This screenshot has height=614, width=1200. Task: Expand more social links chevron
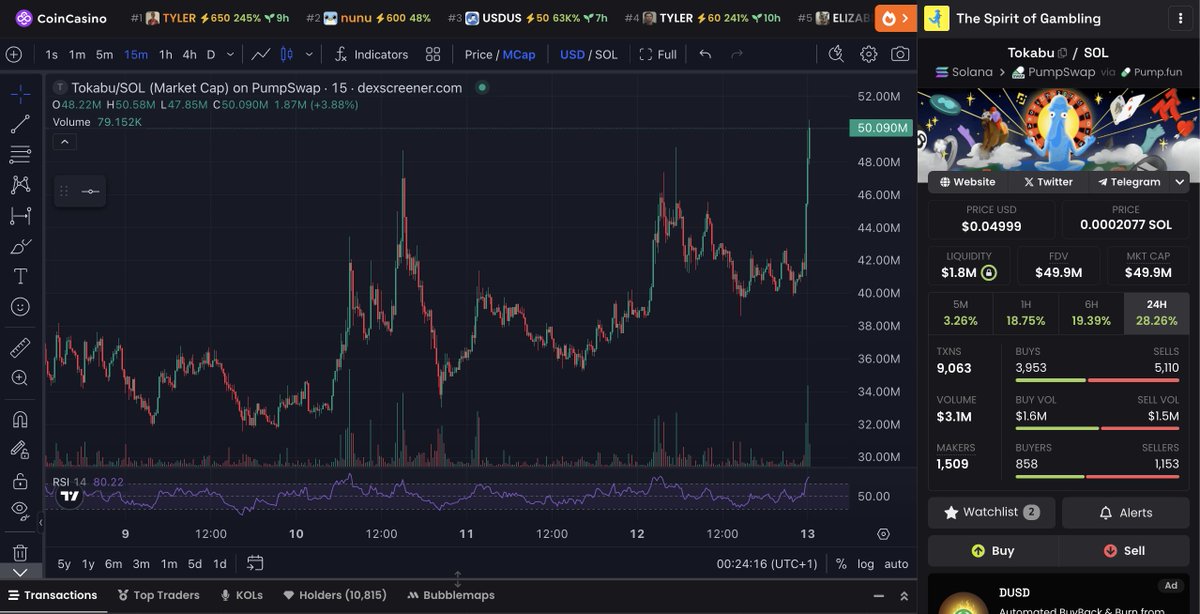1180,182
